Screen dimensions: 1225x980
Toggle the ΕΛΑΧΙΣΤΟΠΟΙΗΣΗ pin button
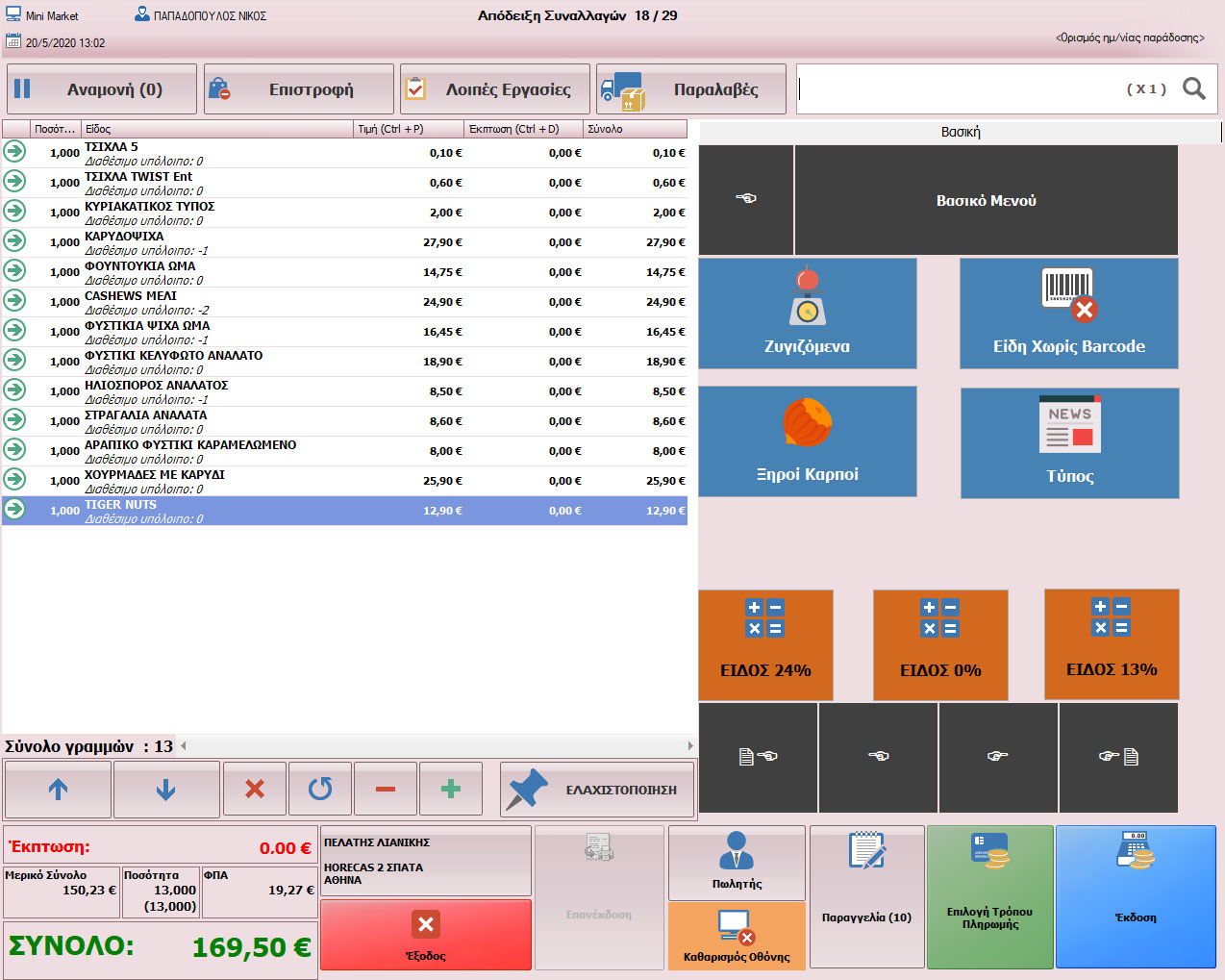tap(597, 790)
